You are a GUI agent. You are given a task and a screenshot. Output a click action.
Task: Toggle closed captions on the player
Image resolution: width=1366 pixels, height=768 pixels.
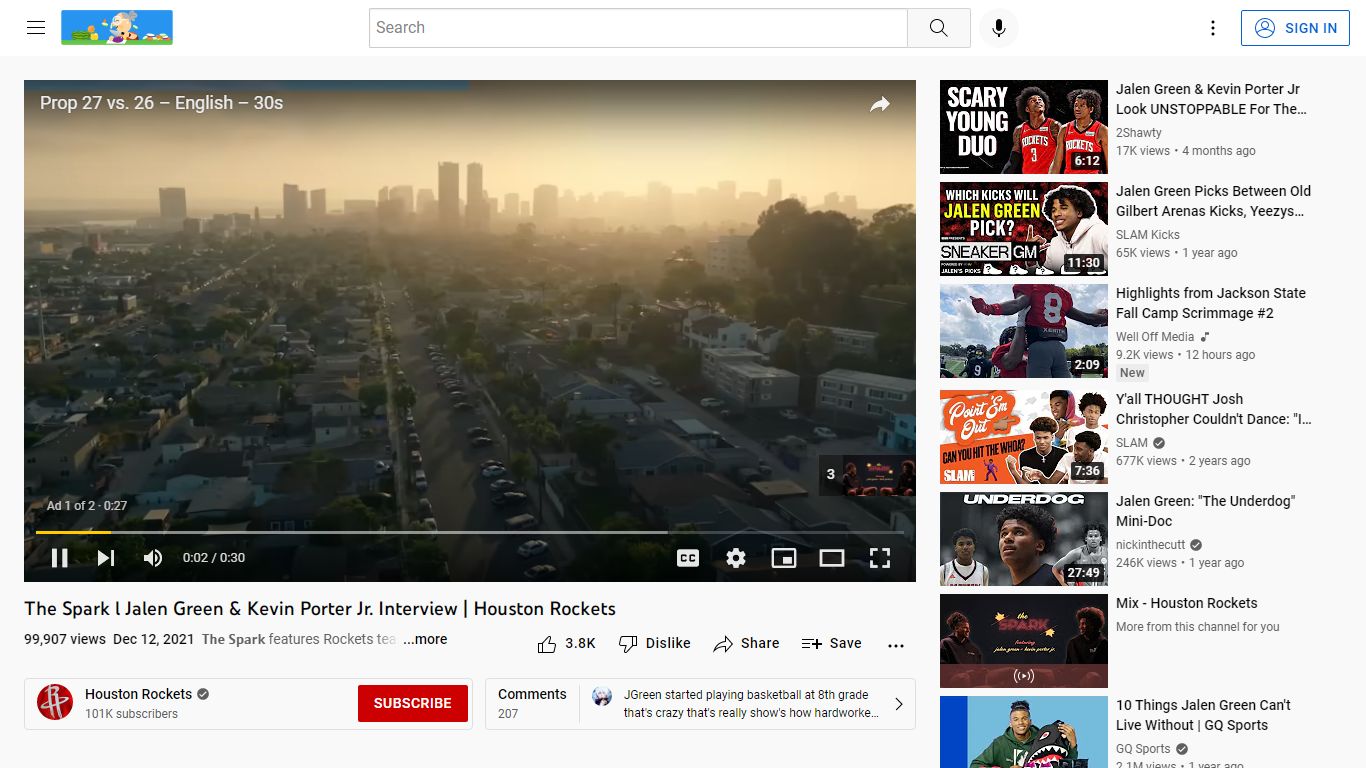coord(688,558)
